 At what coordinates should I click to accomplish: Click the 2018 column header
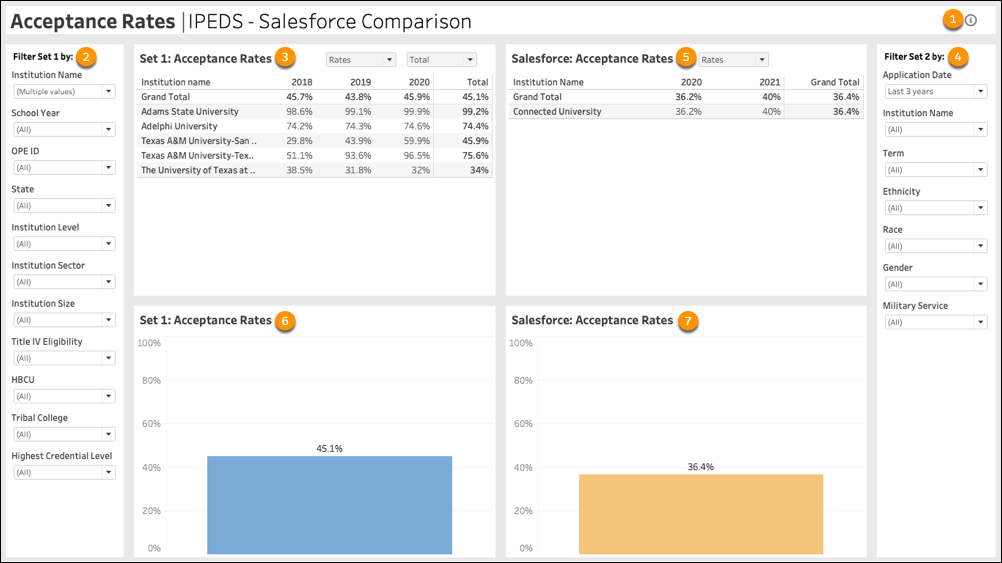pos(302,82)
